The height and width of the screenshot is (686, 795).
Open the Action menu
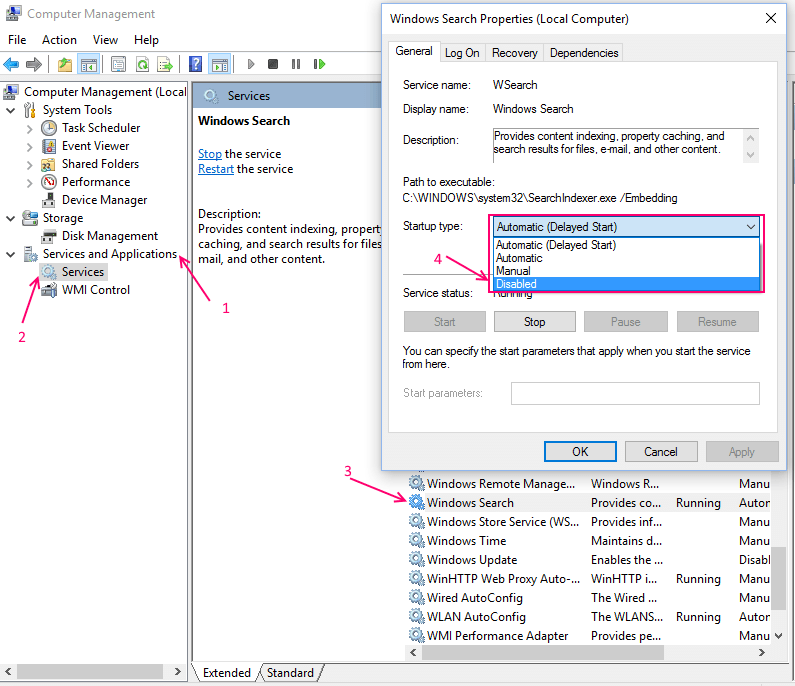(59, 40)
